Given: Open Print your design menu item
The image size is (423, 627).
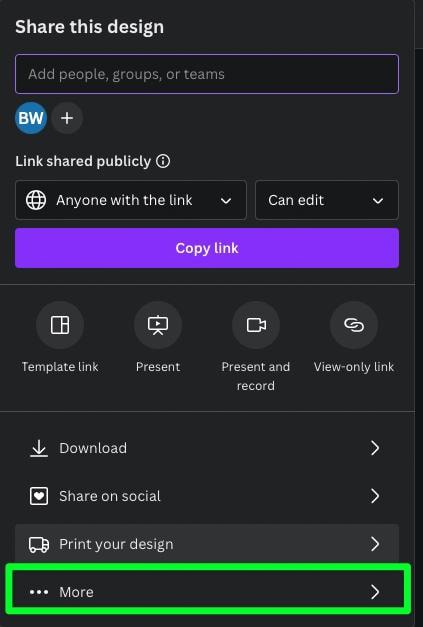Looking at the screenshot, I should (x=207, y=544).
